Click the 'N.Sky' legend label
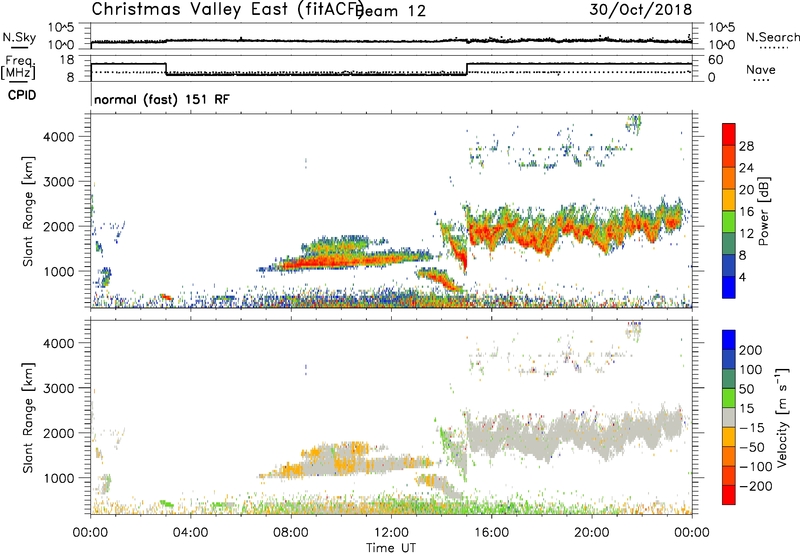800x554 pixels. (x=19, y=37)
